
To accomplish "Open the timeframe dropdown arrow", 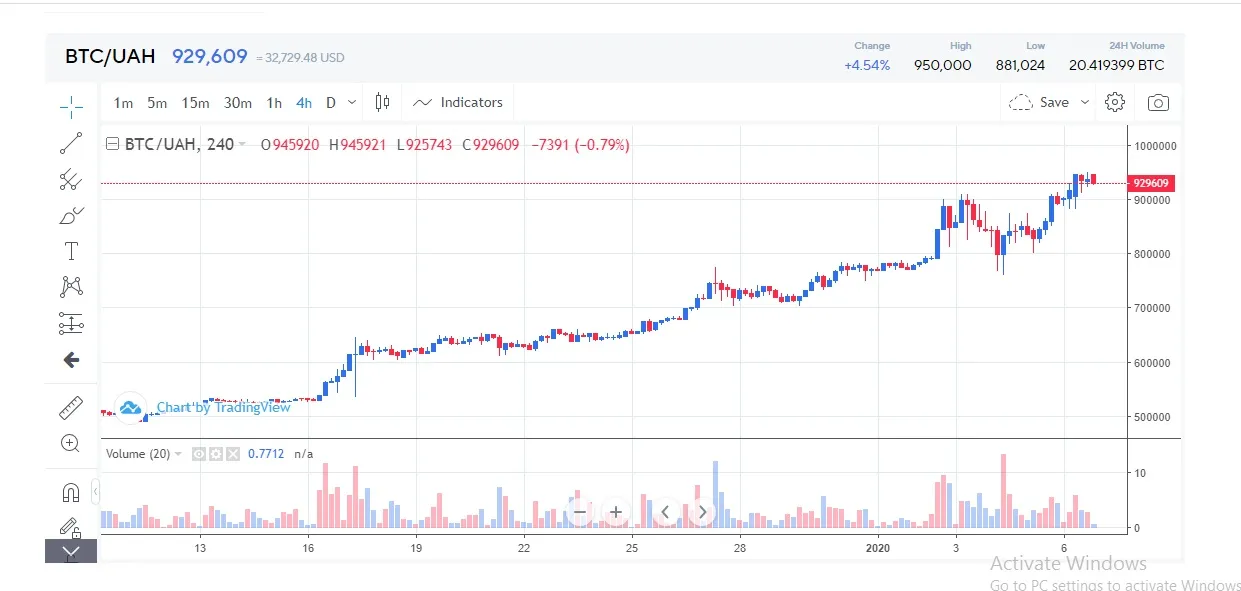I will pos(352,103).
